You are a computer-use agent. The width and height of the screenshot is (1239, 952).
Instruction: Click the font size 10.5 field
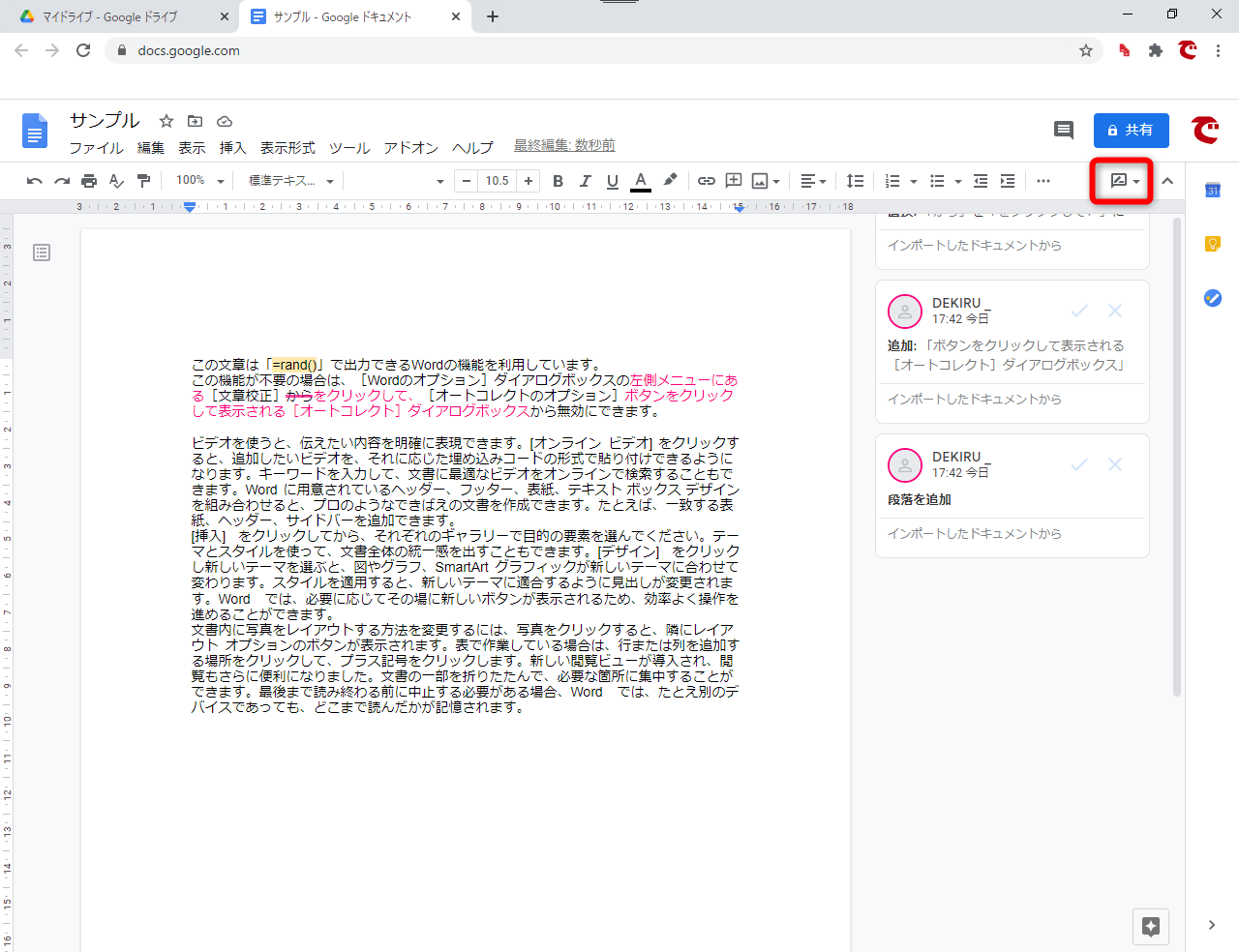[x=498, y=181]
